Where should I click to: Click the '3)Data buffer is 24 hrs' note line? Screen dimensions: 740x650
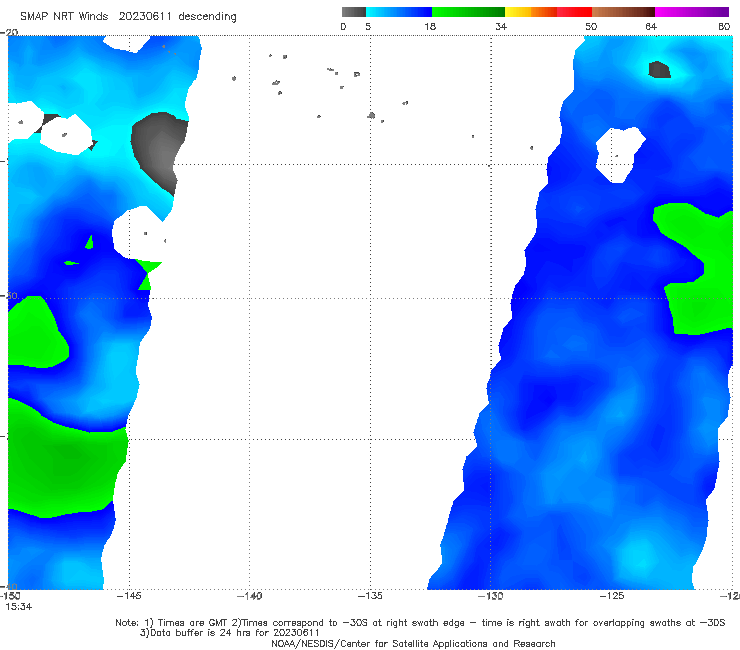click(229, 633)
